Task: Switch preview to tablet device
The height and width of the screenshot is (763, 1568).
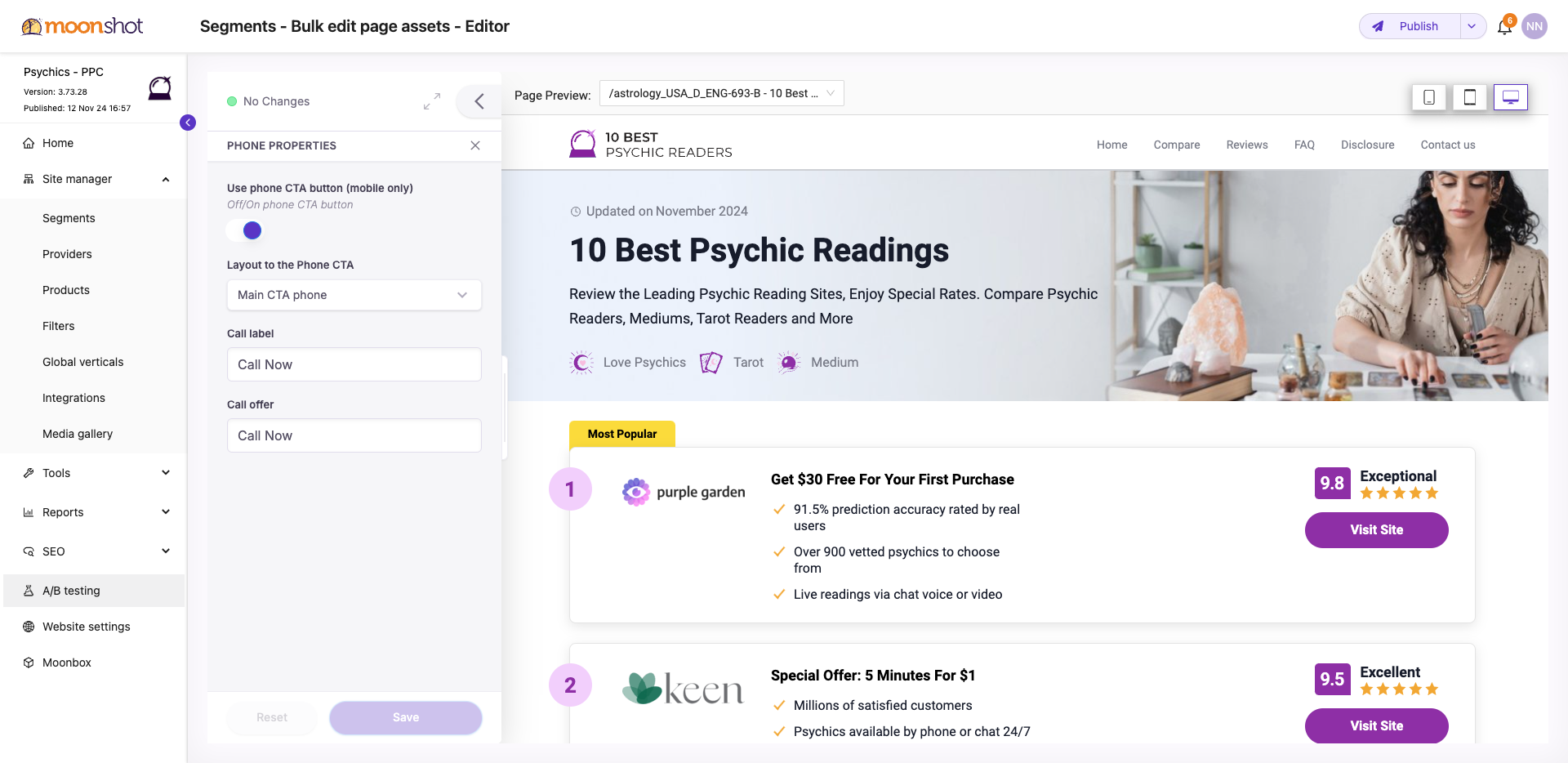Action: tap(1470, 97)
